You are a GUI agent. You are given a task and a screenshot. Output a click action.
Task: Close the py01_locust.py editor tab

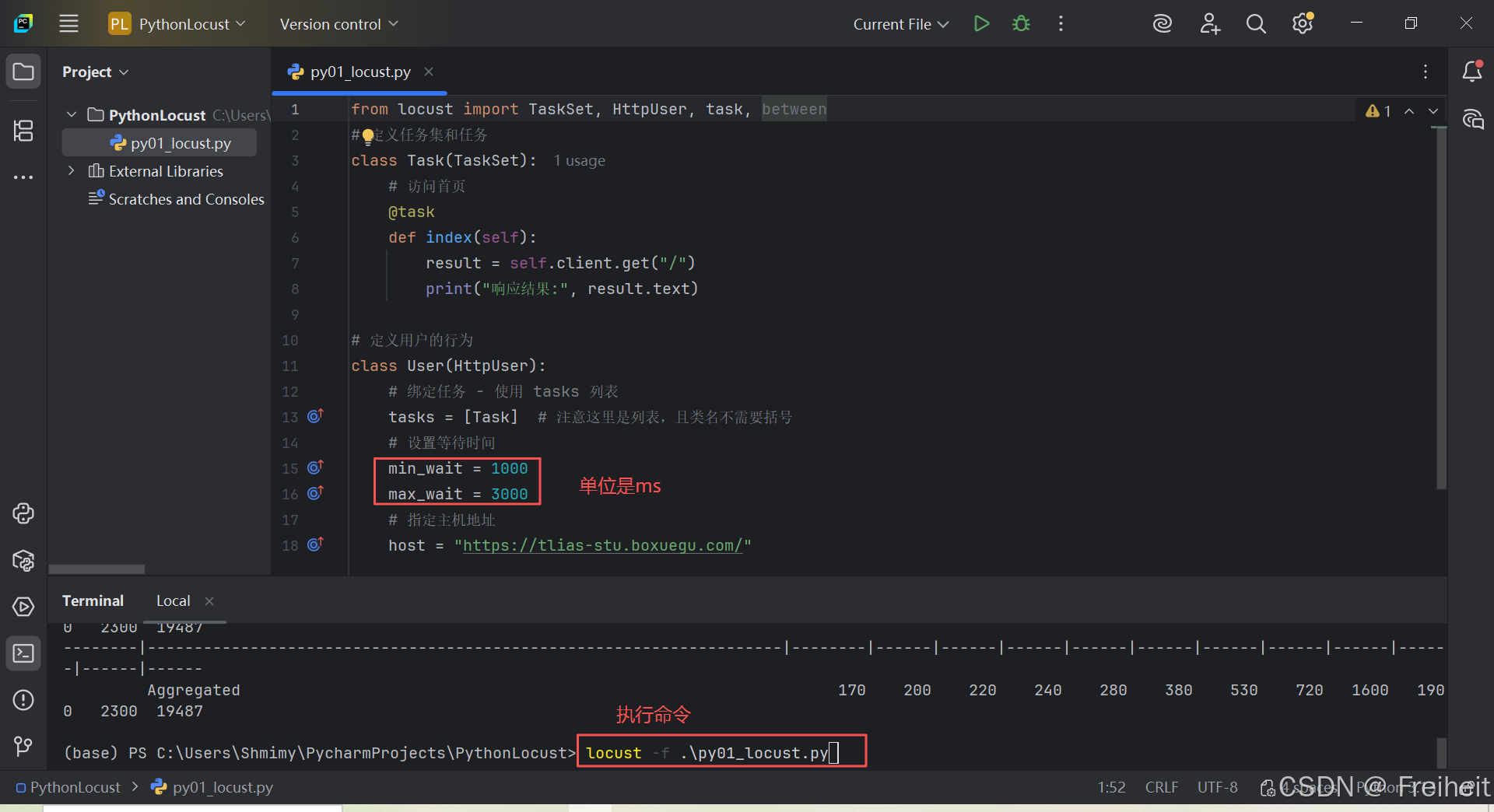click(428, 72)
